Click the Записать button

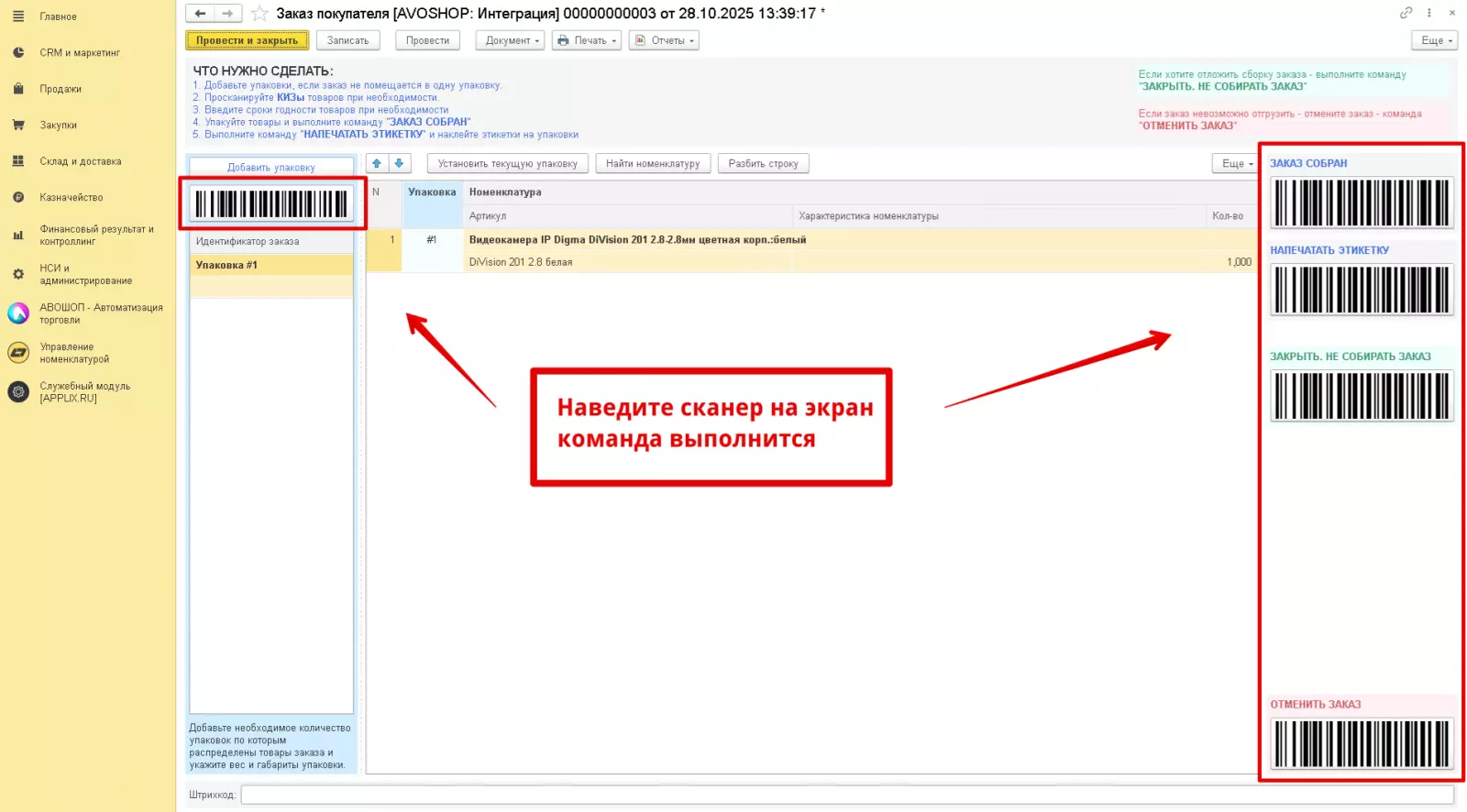(347, 40)
